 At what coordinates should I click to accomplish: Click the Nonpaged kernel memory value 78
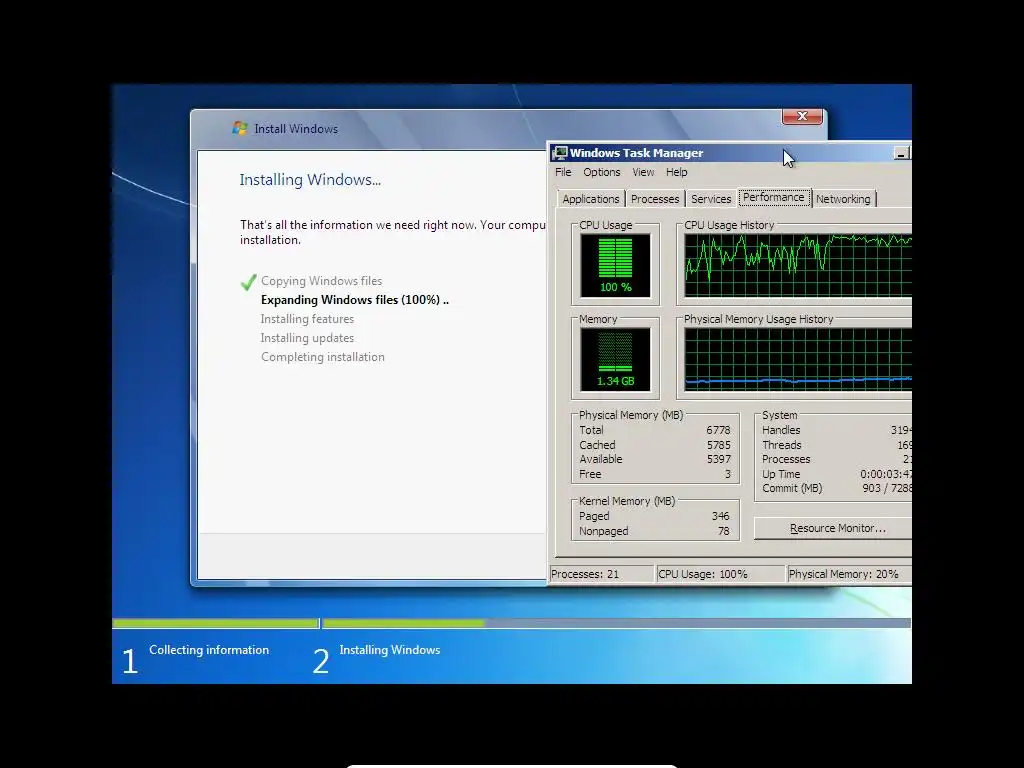(x=724, y=531)
